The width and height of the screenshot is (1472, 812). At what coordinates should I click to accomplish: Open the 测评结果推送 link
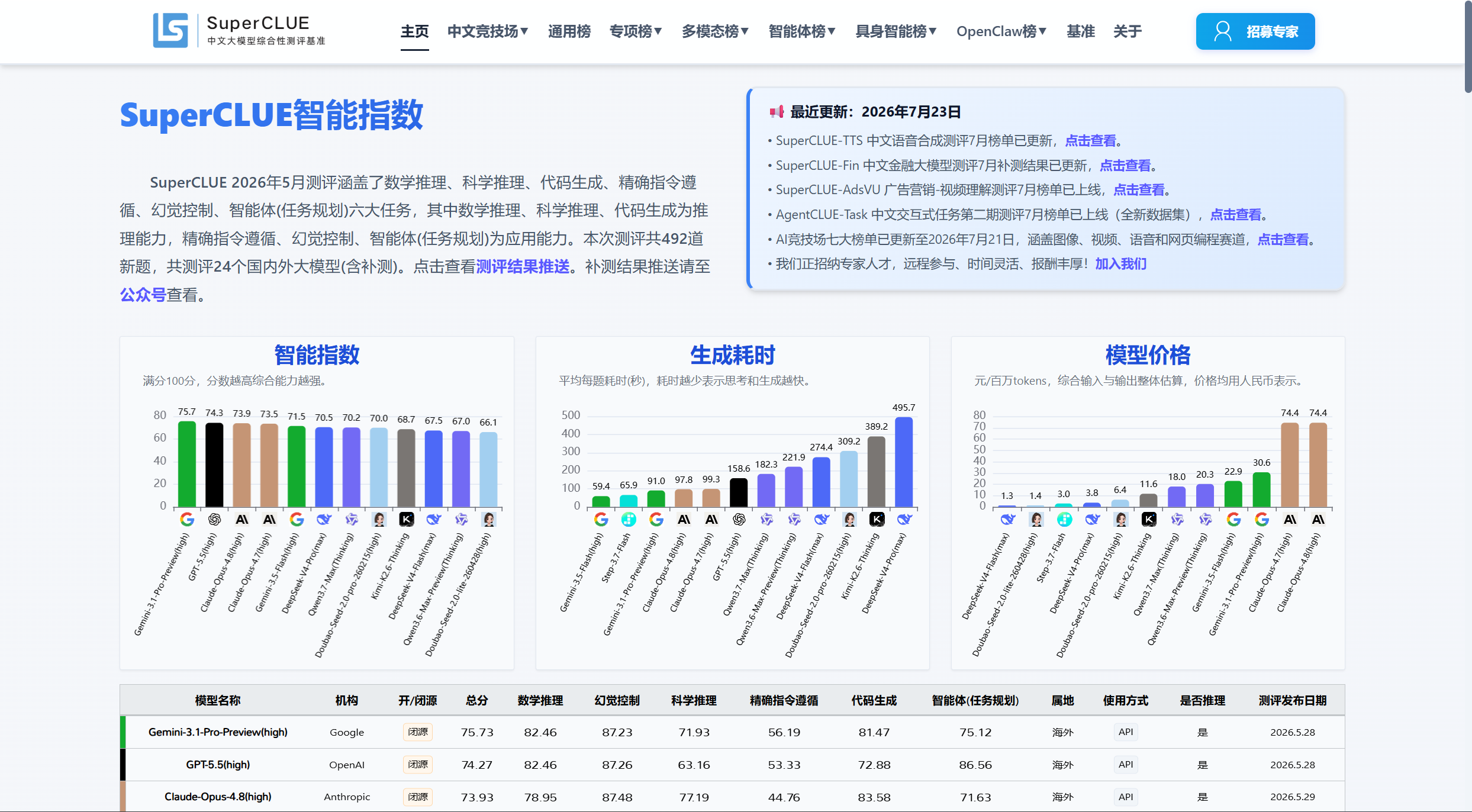pyautogui.click(x=523, y=267)
